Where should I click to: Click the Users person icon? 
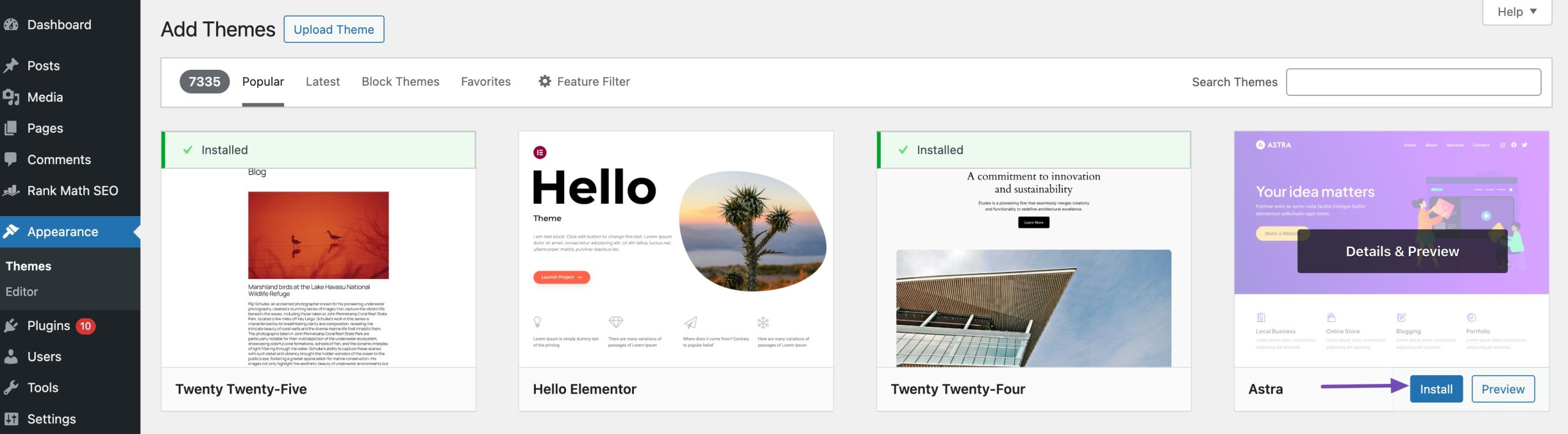pyautogui.click(x=10, y=356)
